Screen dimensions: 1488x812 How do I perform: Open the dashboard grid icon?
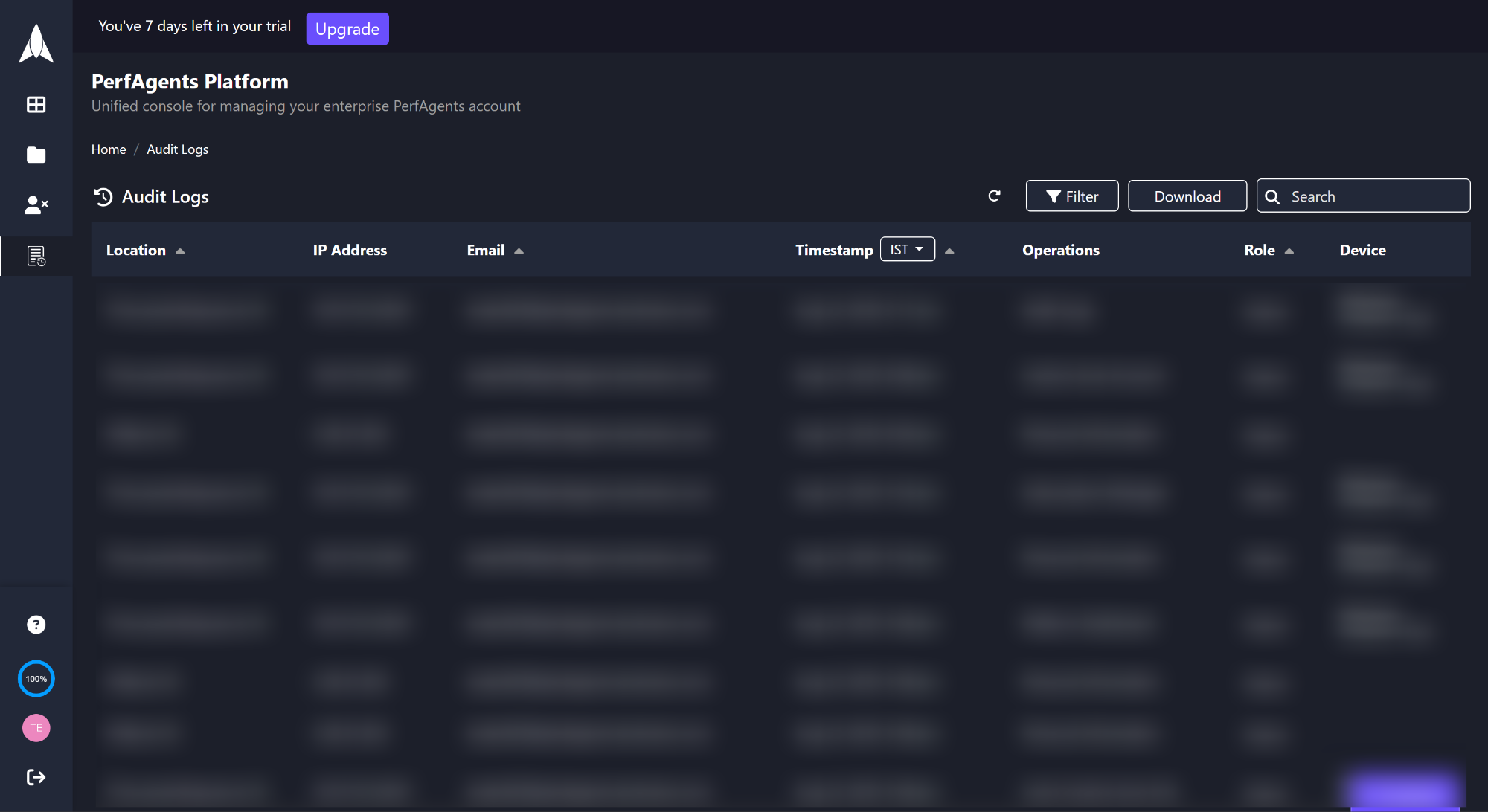click(36, 105)
